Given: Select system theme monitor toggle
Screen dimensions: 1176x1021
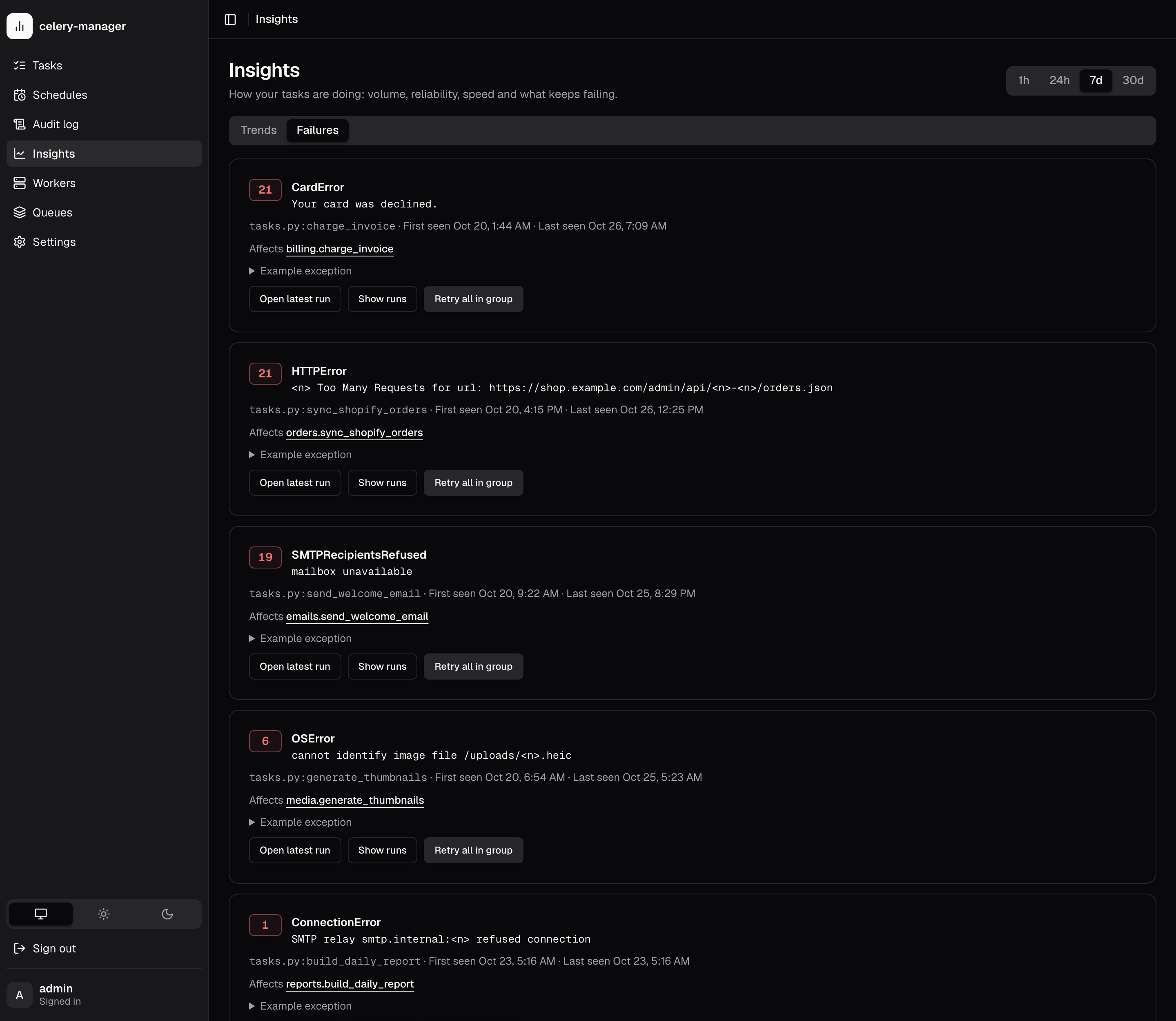Looking at the screenshot, I should (41, 914).
